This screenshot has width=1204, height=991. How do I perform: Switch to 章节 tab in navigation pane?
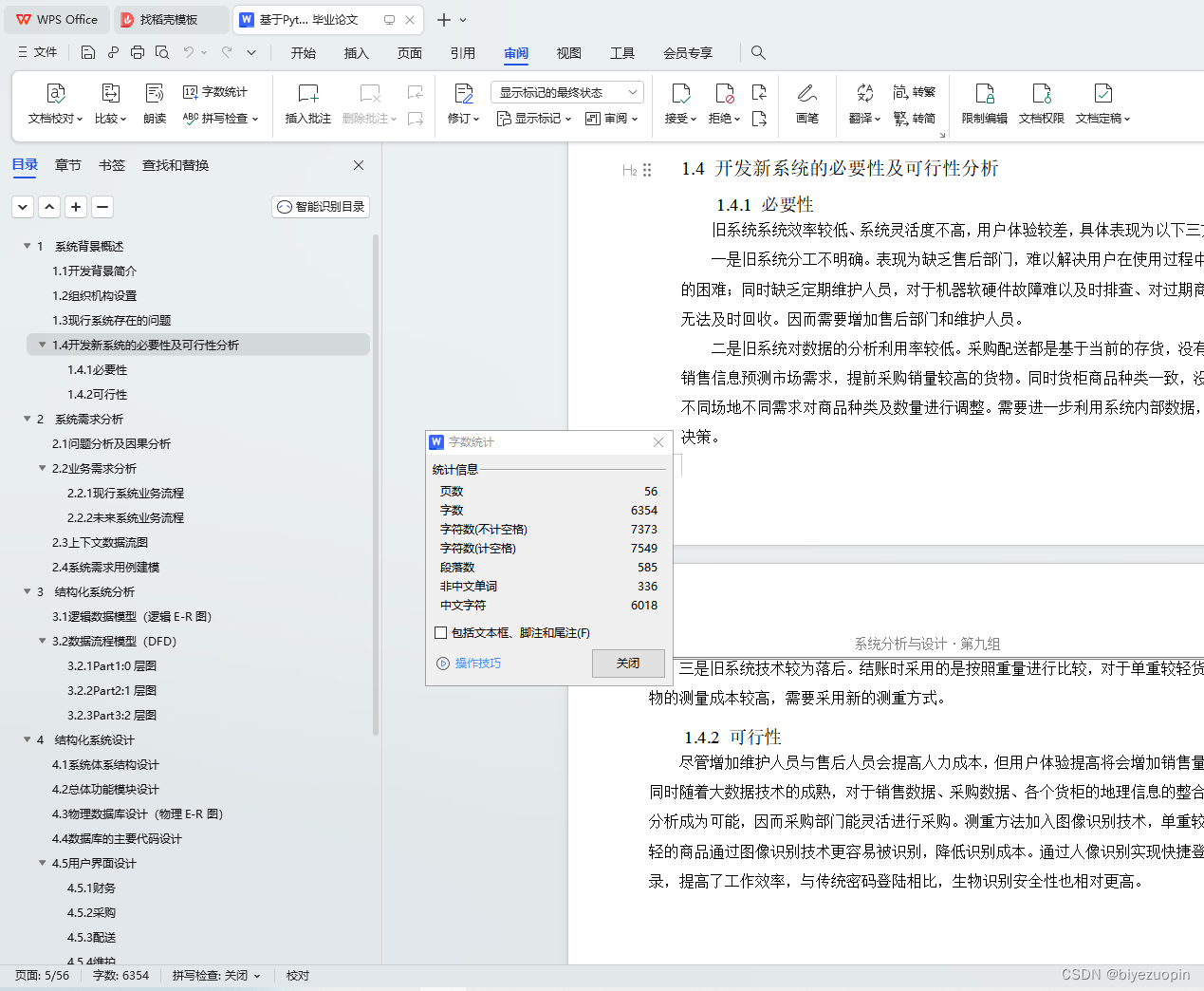tap(68, 165)
